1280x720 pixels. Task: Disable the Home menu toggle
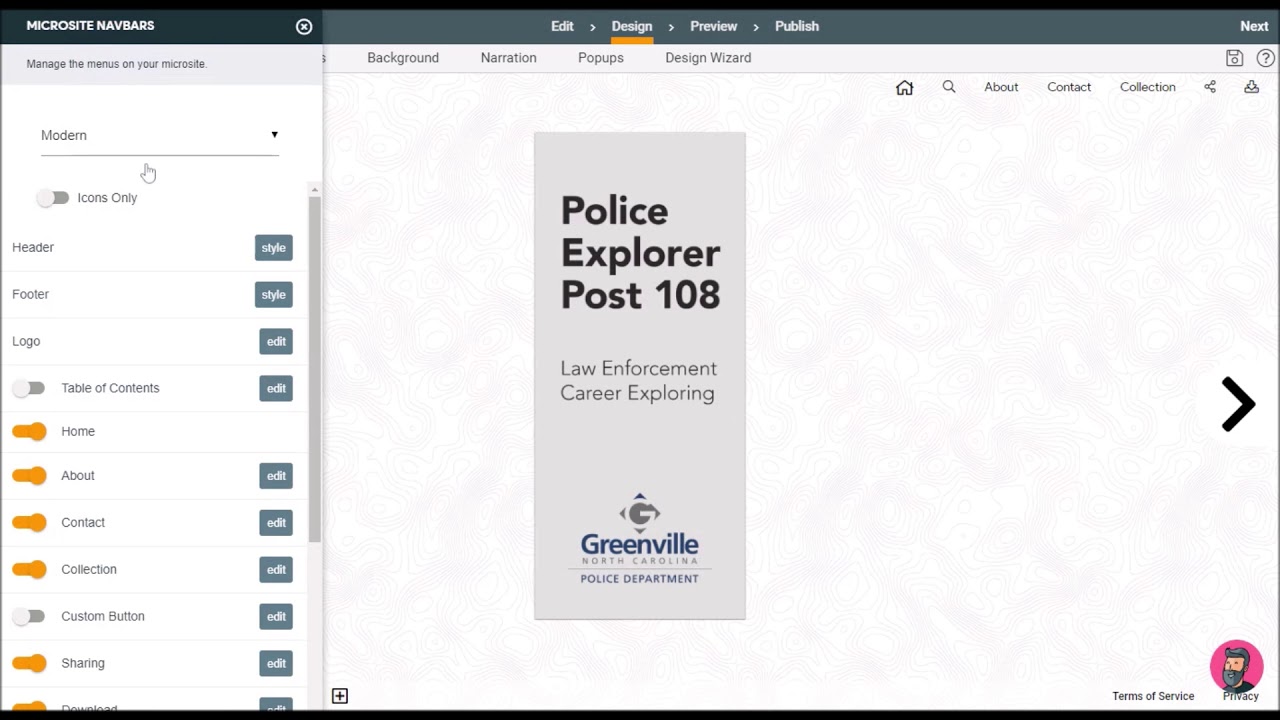pyautogui.click(x=29, y=431)
